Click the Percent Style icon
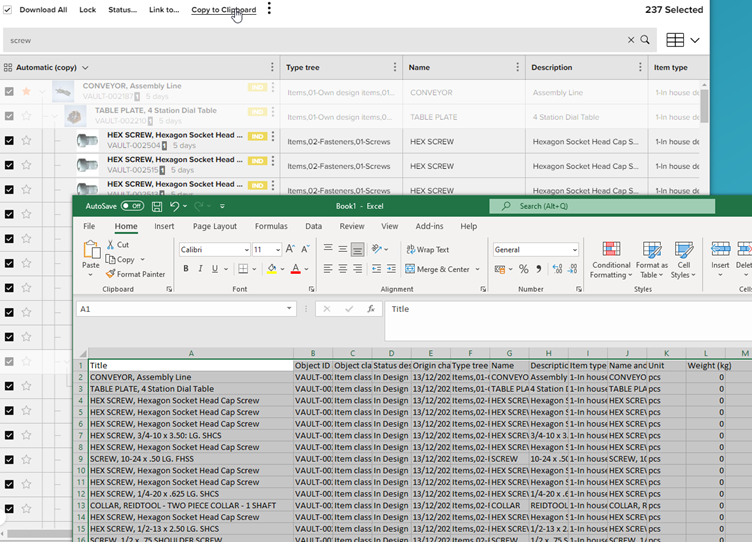The height and width of the screenshot is (542, 752). pos(524,269)
